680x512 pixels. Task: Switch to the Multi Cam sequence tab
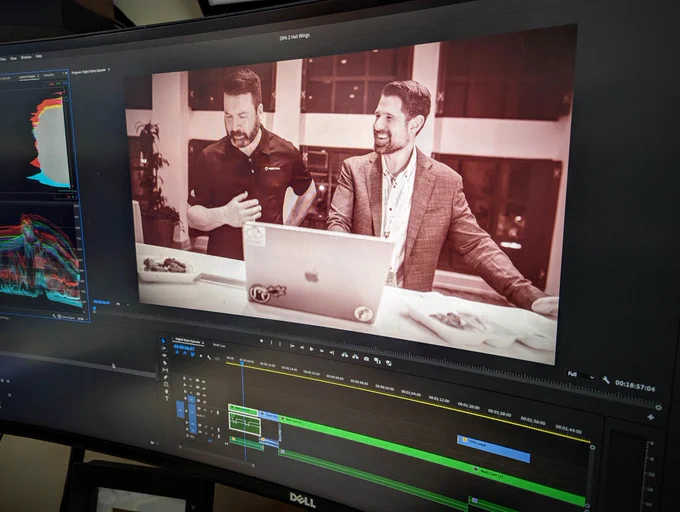219,346
